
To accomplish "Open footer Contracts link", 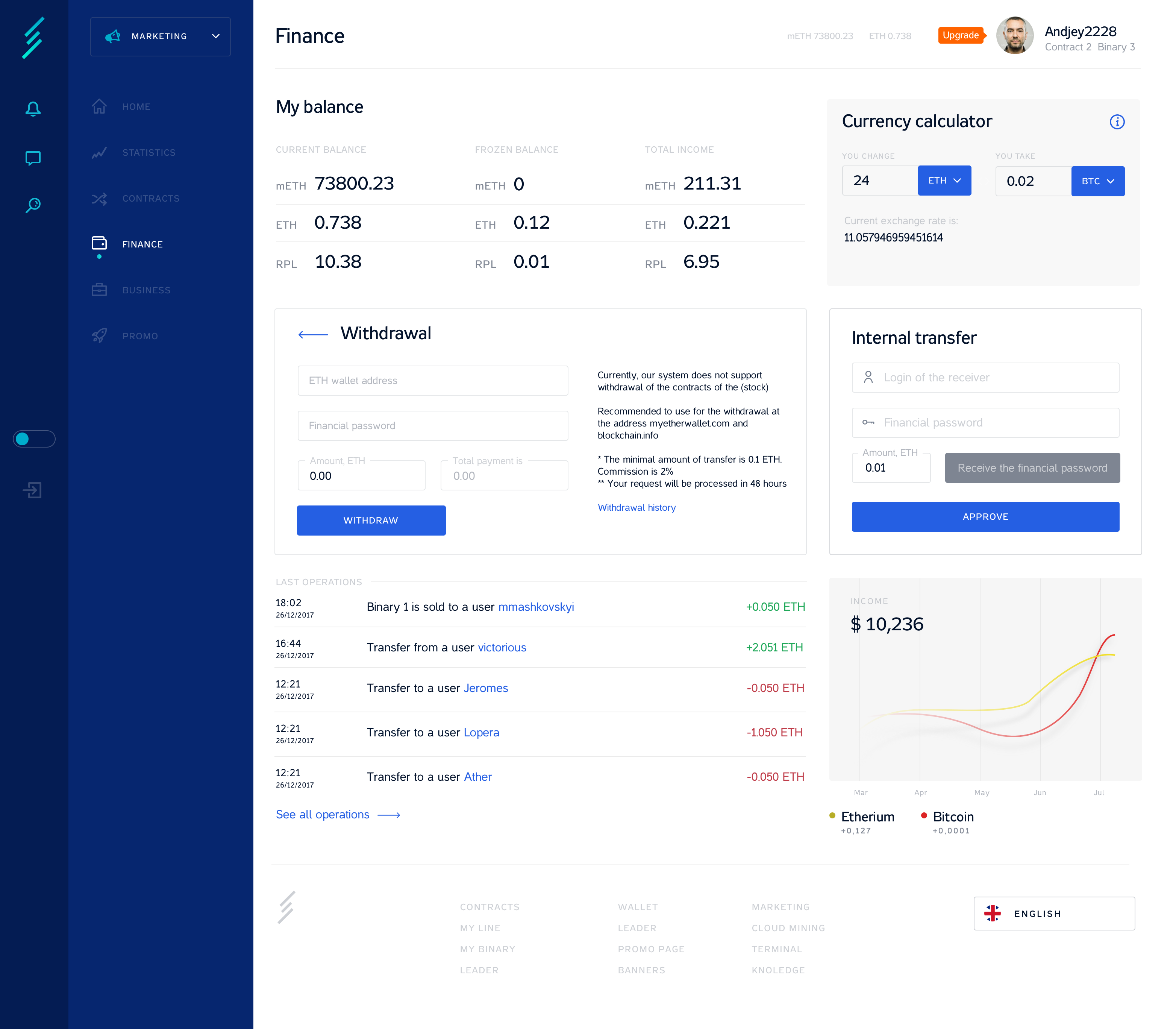I will coord(489,907).
